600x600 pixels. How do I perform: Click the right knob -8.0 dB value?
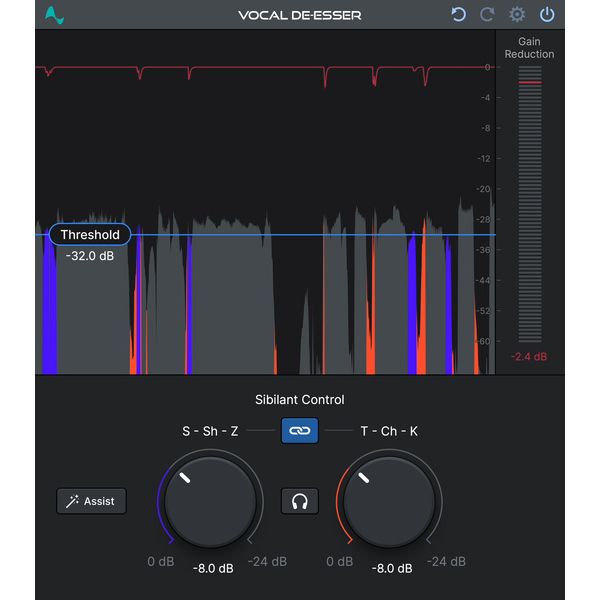pos(392,568)
